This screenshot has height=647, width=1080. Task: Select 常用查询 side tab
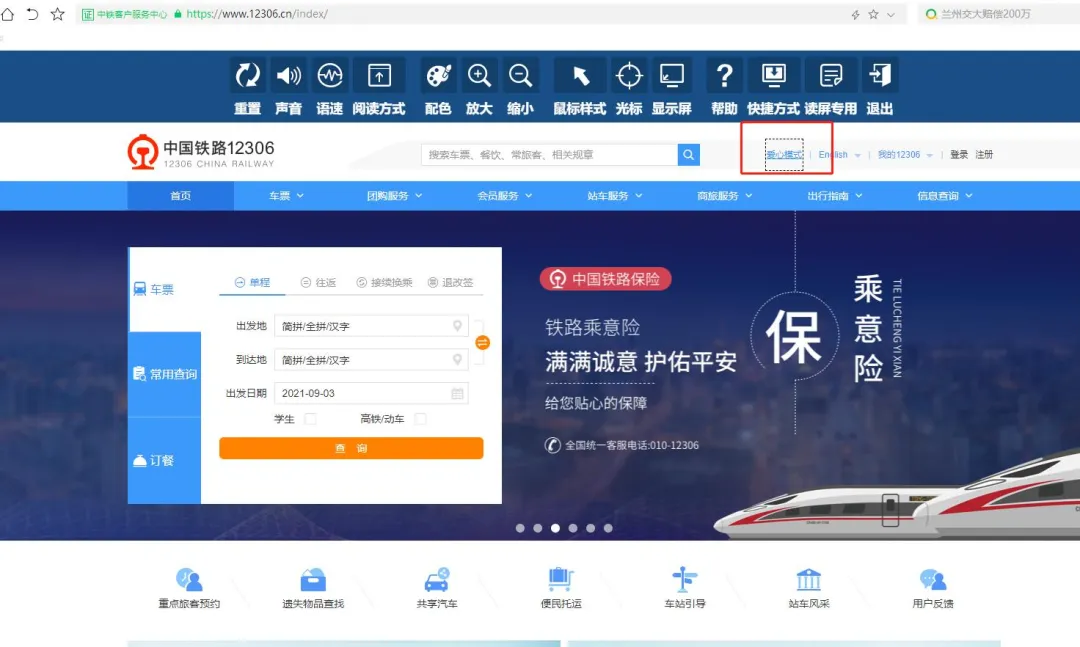coord(164,374)
